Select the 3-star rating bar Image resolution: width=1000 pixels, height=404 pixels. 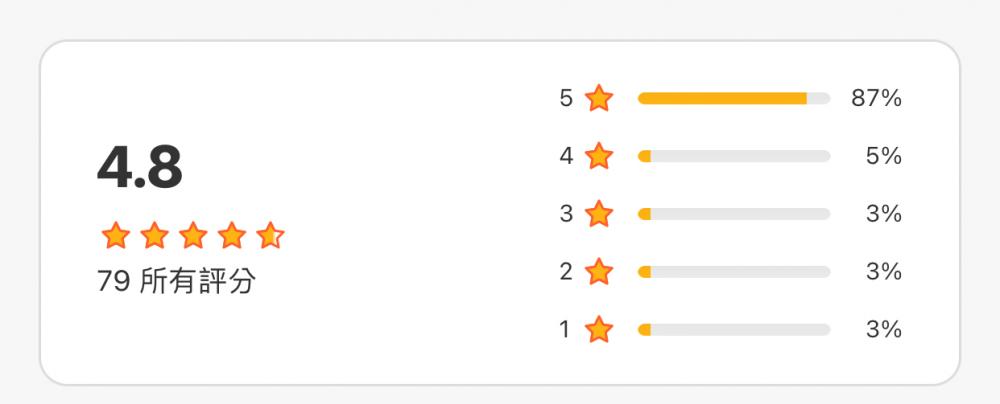coord(734,214)
